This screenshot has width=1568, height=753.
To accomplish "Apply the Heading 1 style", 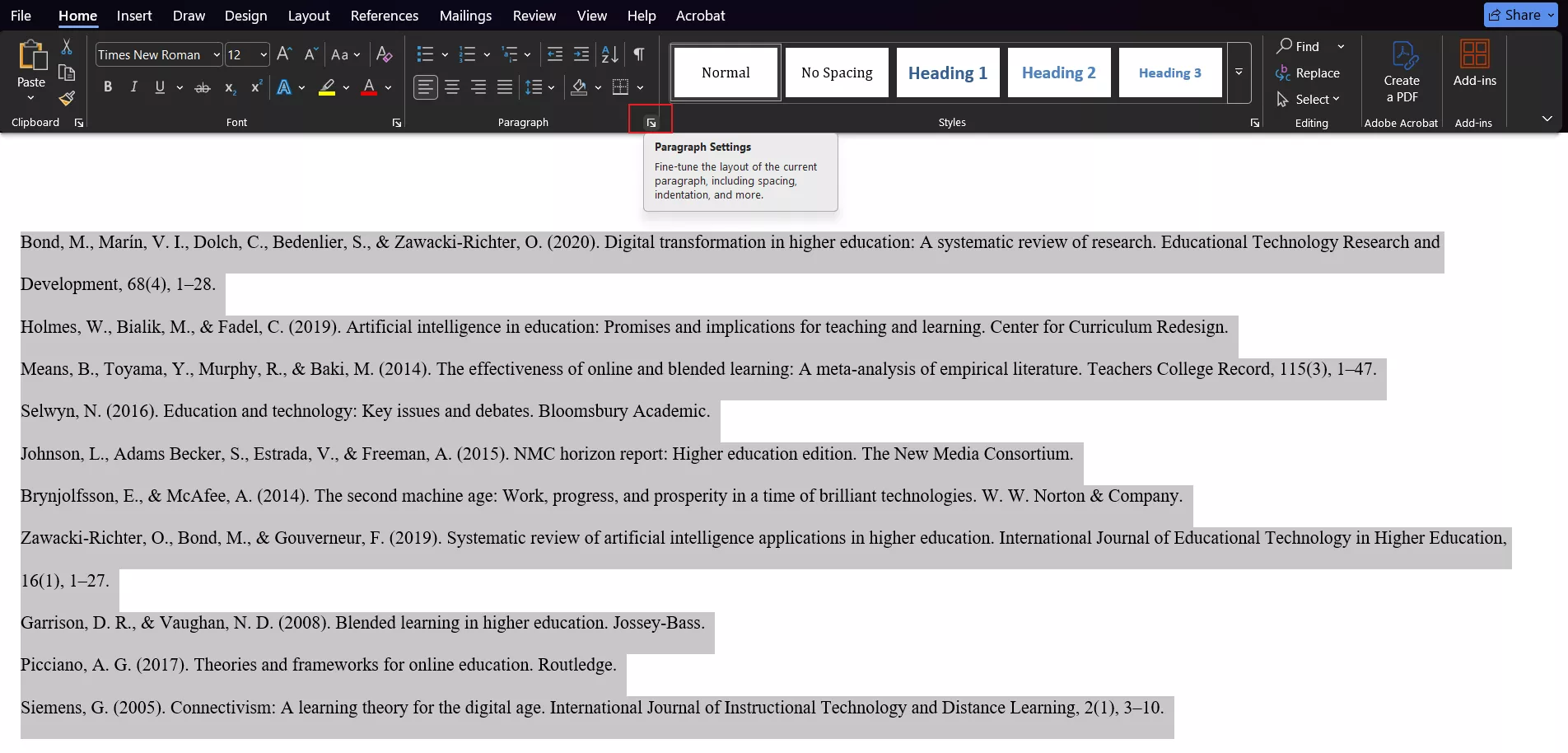I will pos(948,72).
